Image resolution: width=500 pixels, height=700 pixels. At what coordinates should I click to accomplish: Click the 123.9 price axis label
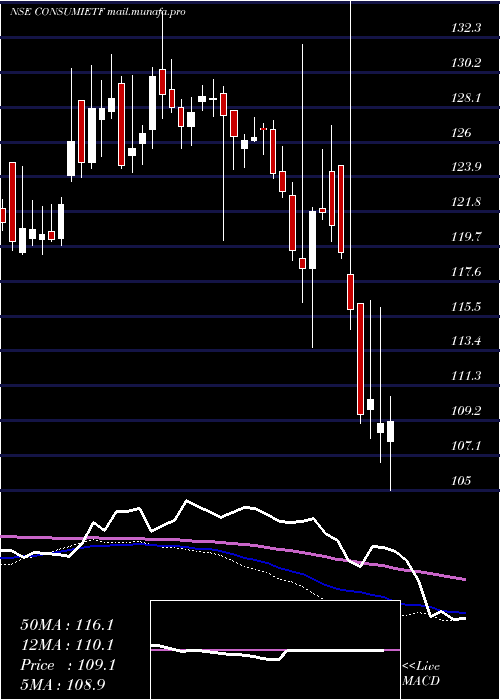466,167
